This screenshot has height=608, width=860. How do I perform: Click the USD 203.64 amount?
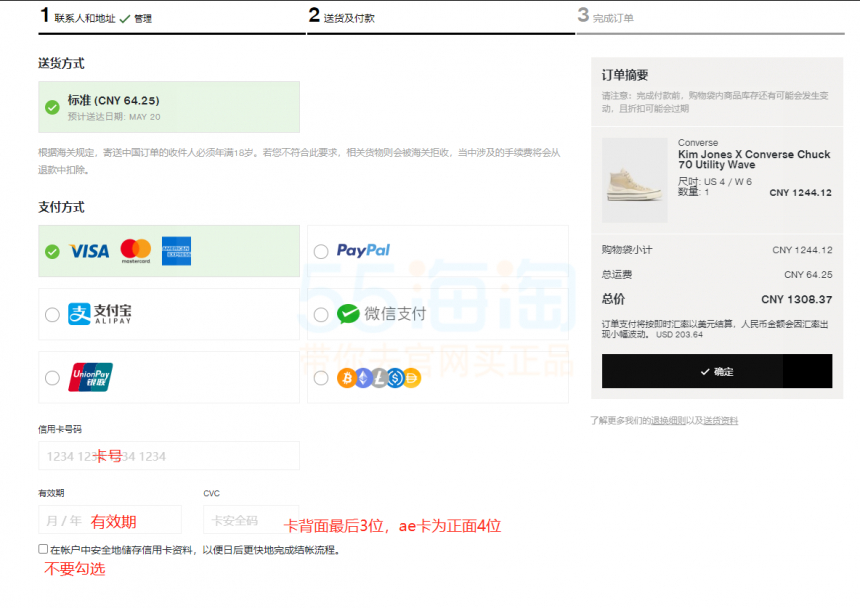680,334
